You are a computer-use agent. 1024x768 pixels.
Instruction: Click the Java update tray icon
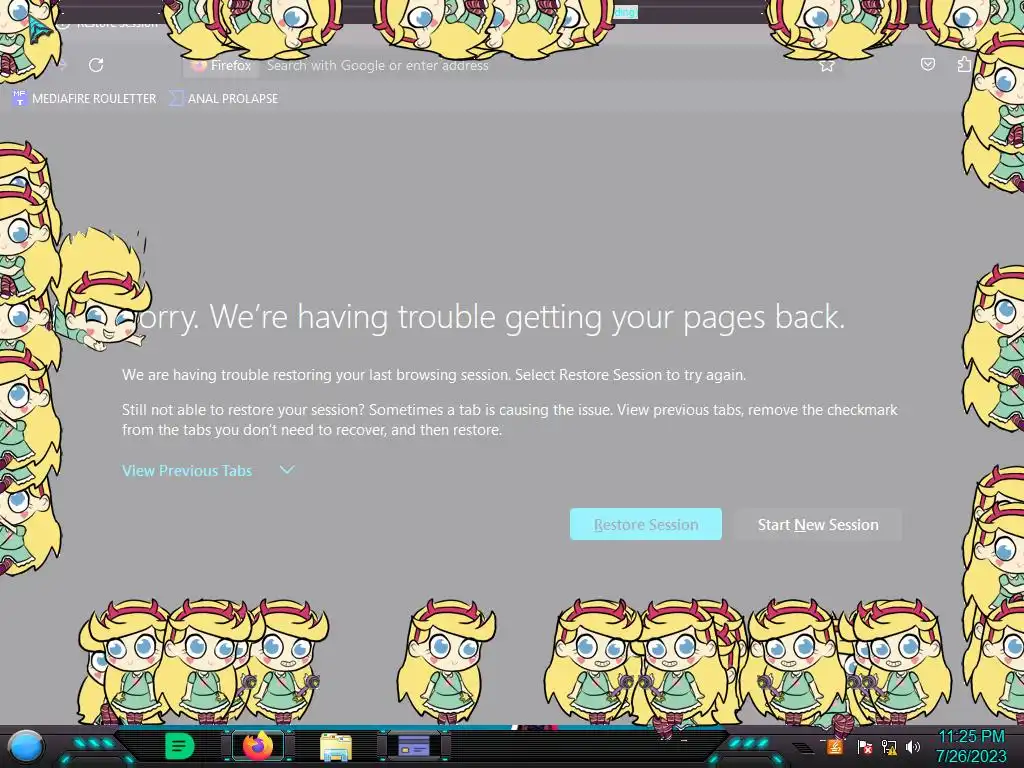pyautogui.click(x=834, y=746)
